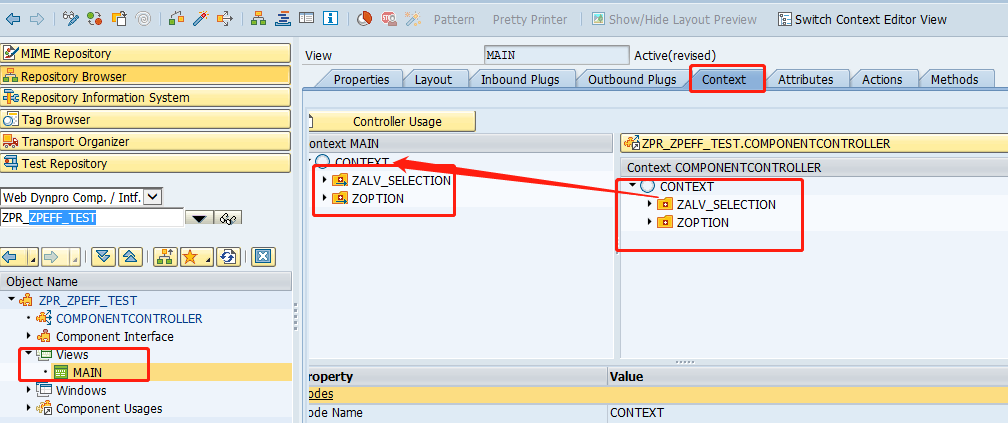This screenshot has height=423, width=1008.
Task: Click the Active/Inactive toggle icon
Action: [x=94, y=19]
